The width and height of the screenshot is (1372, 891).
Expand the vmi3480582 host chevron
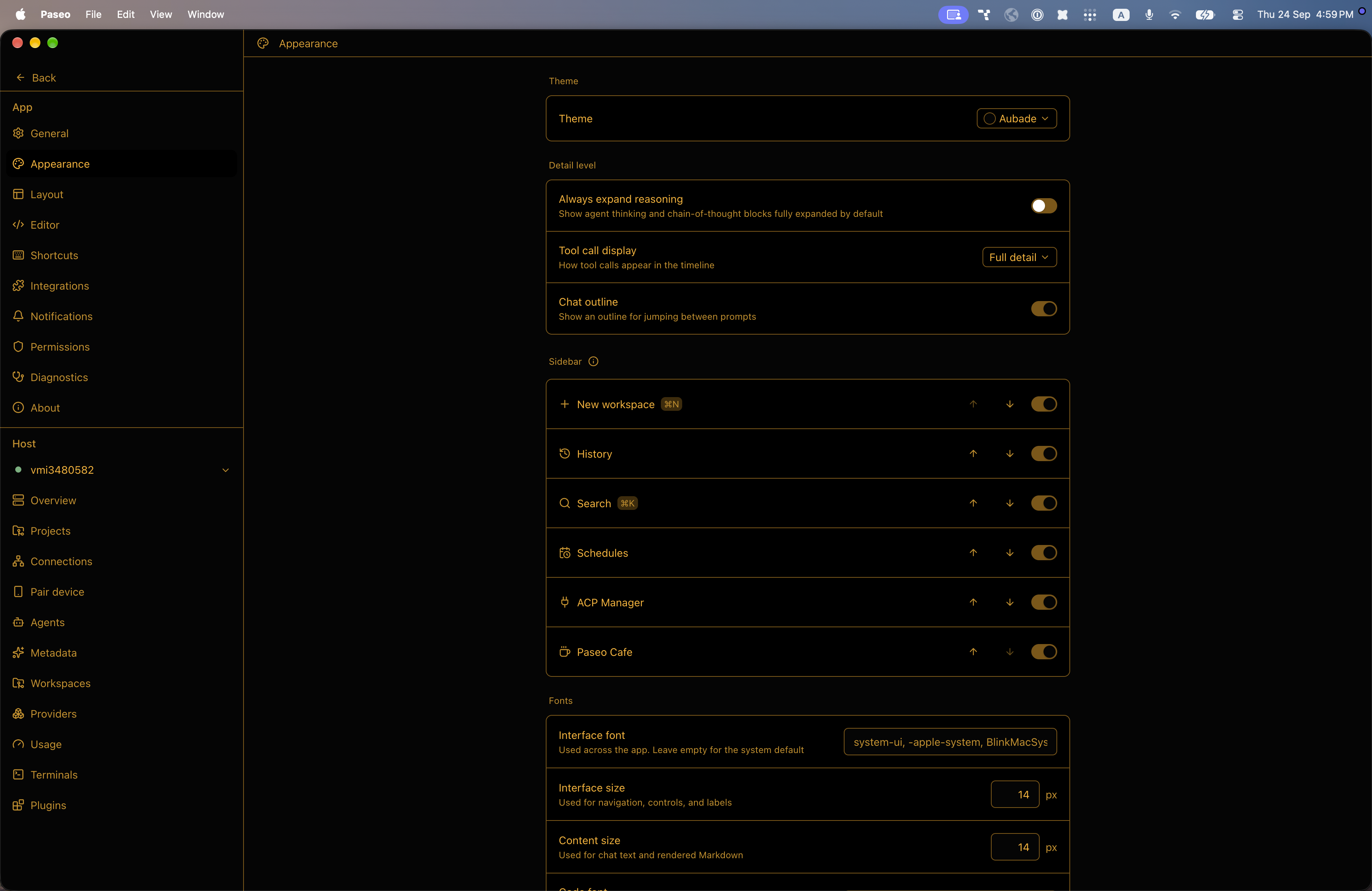coord(225,470)
